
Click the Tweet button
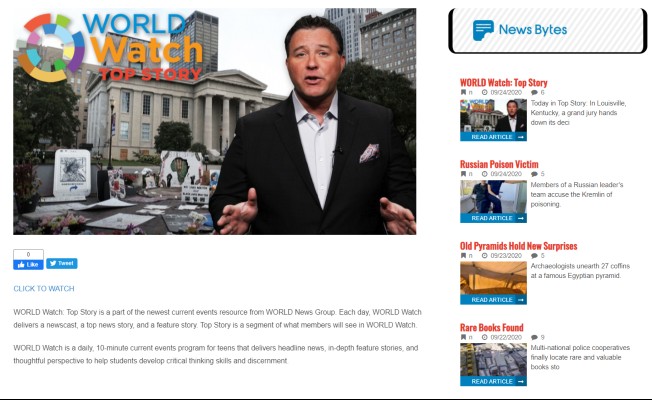click(x=62, y=263)
